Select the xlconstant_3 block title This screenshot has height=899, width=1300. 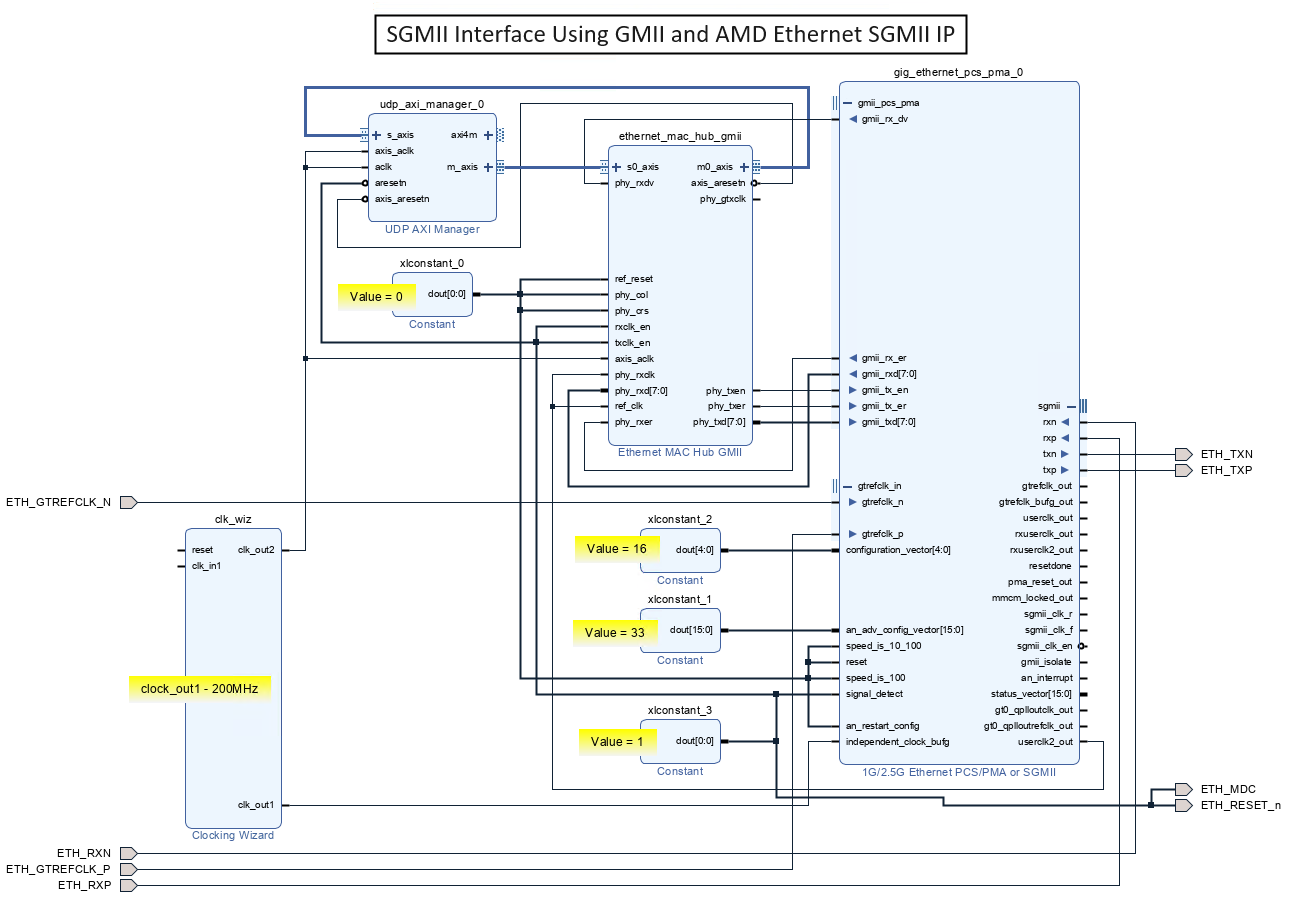(x=680, y=710)
